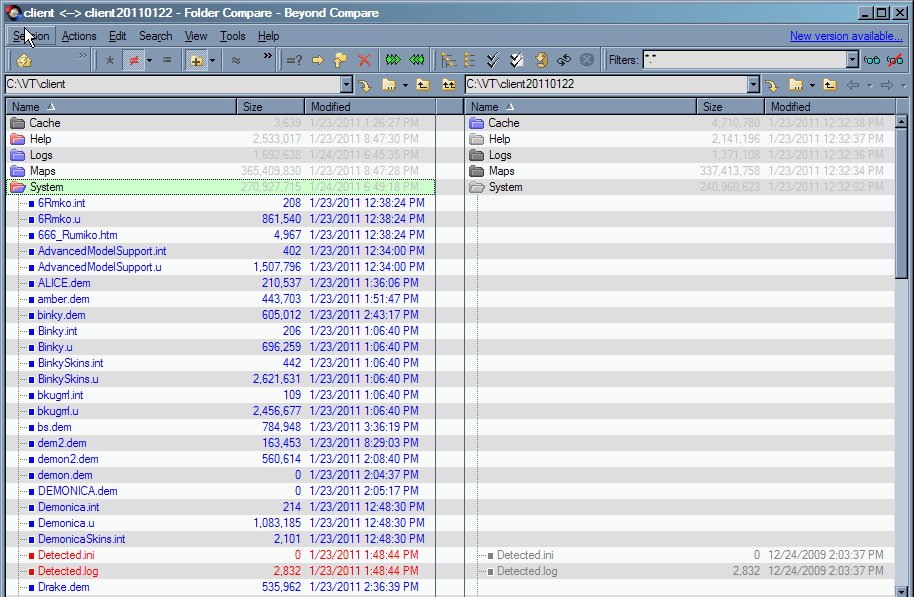
Task: Click the go arrow after the client20110122 path
Action: click(772, 86)
